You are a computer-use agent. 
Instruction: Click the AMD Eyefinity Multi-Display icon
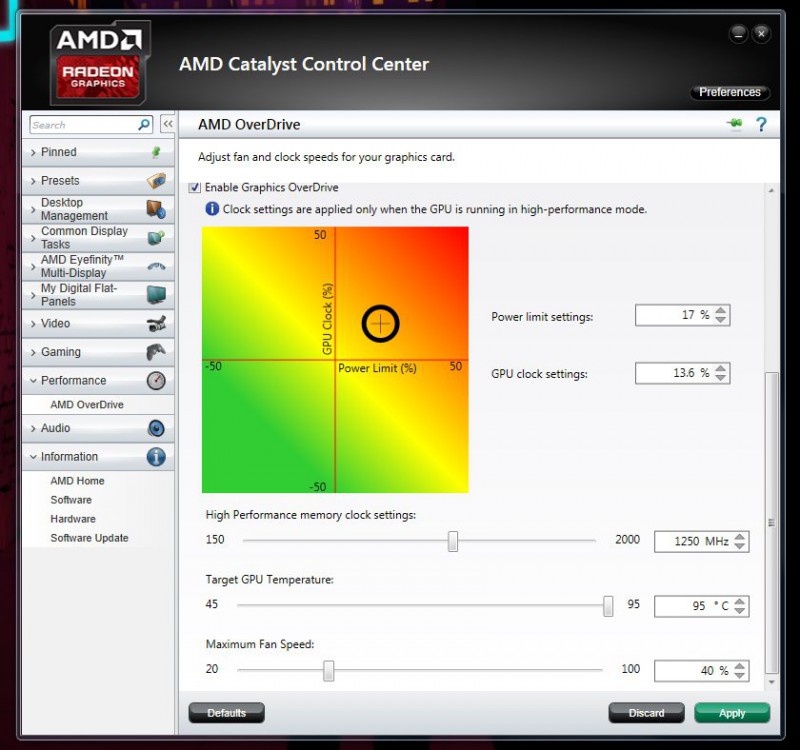tap(156, 266)
